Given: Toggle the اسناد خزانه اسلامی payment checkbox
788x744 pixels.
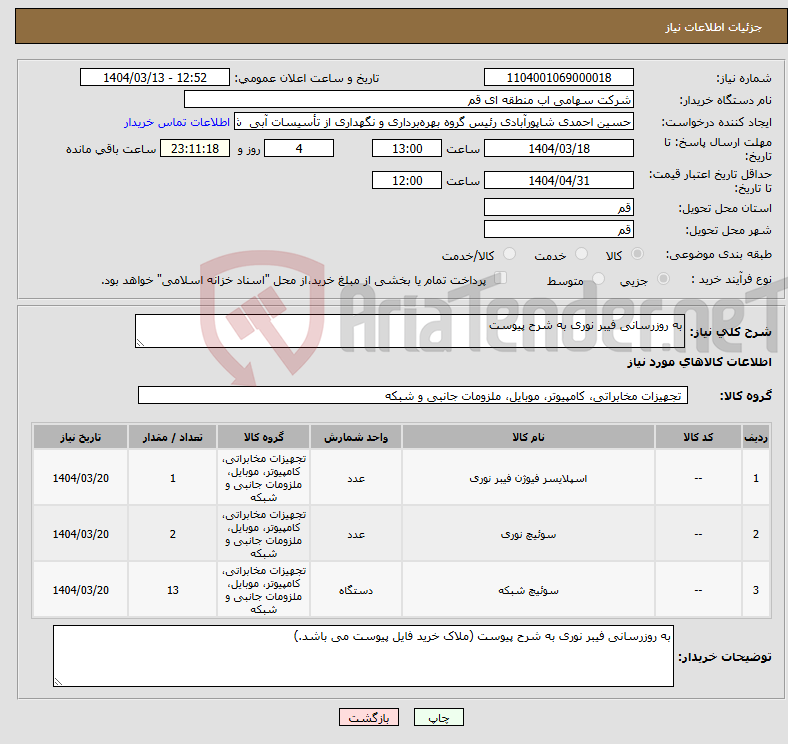Looking at the screenshot, I should (x=501, y=277).
